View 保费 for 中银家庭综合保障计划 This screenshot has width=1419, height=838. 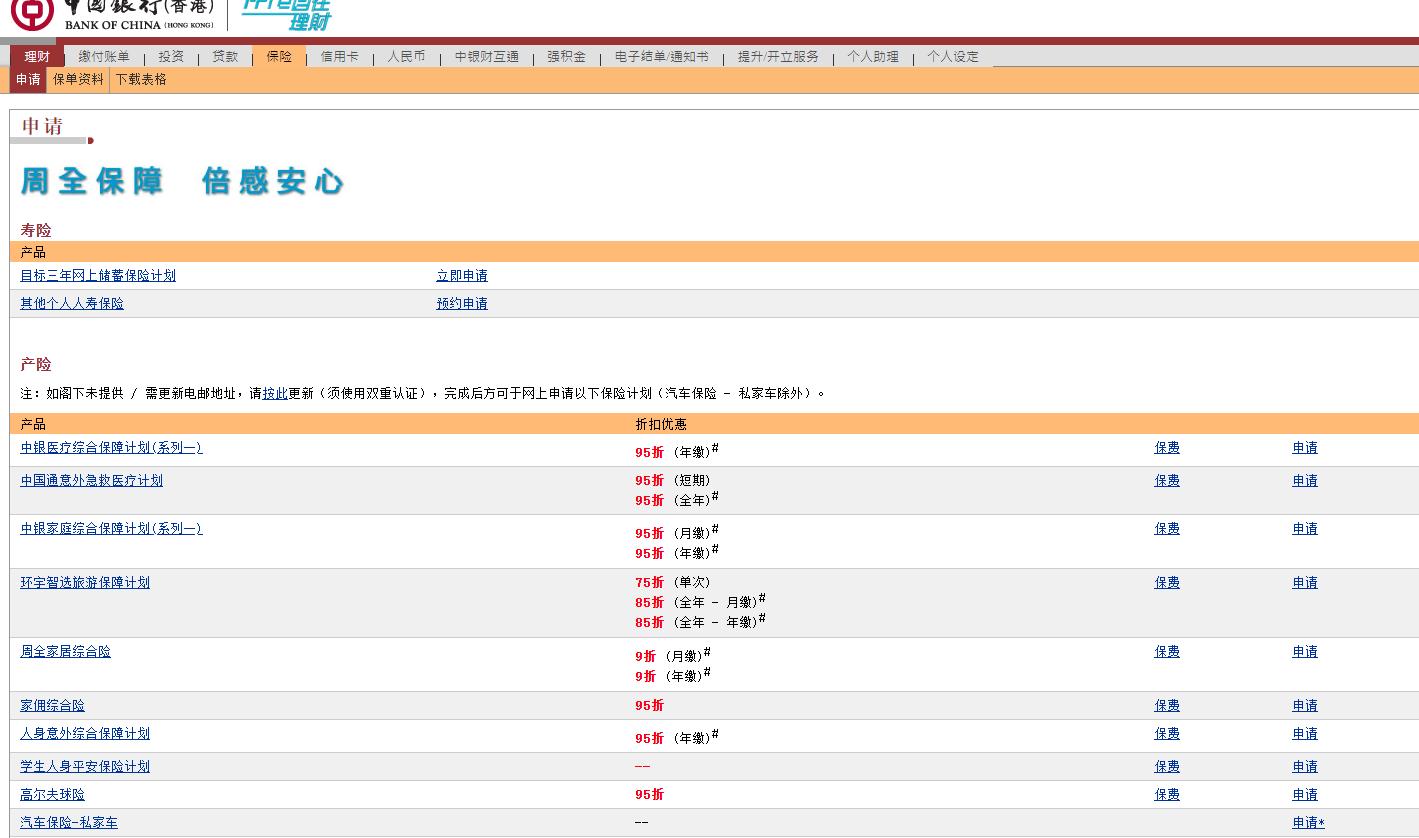(x=1167, y=529)
